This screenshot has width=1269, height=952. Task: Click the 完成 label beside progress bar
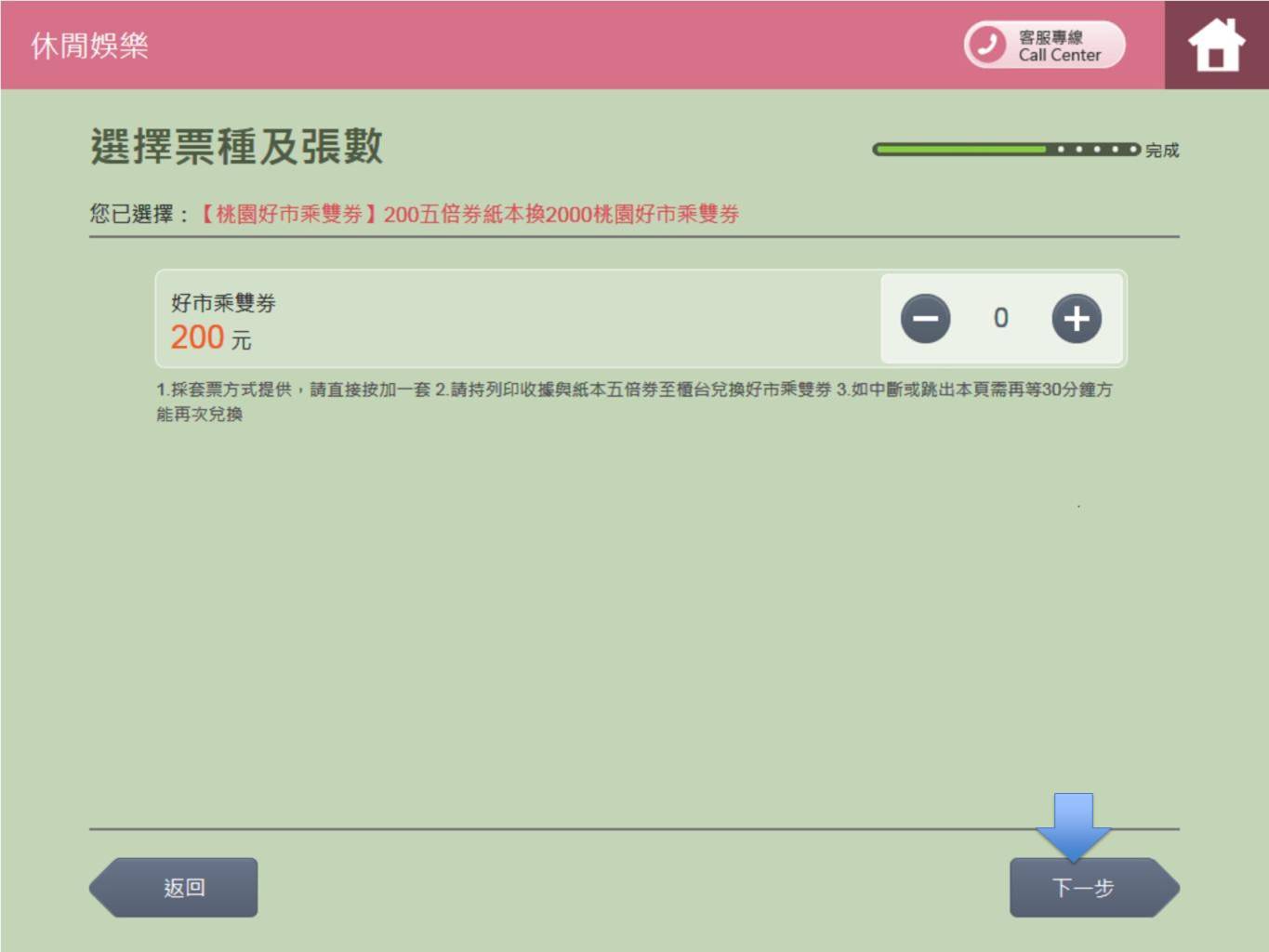point(1161,151)
